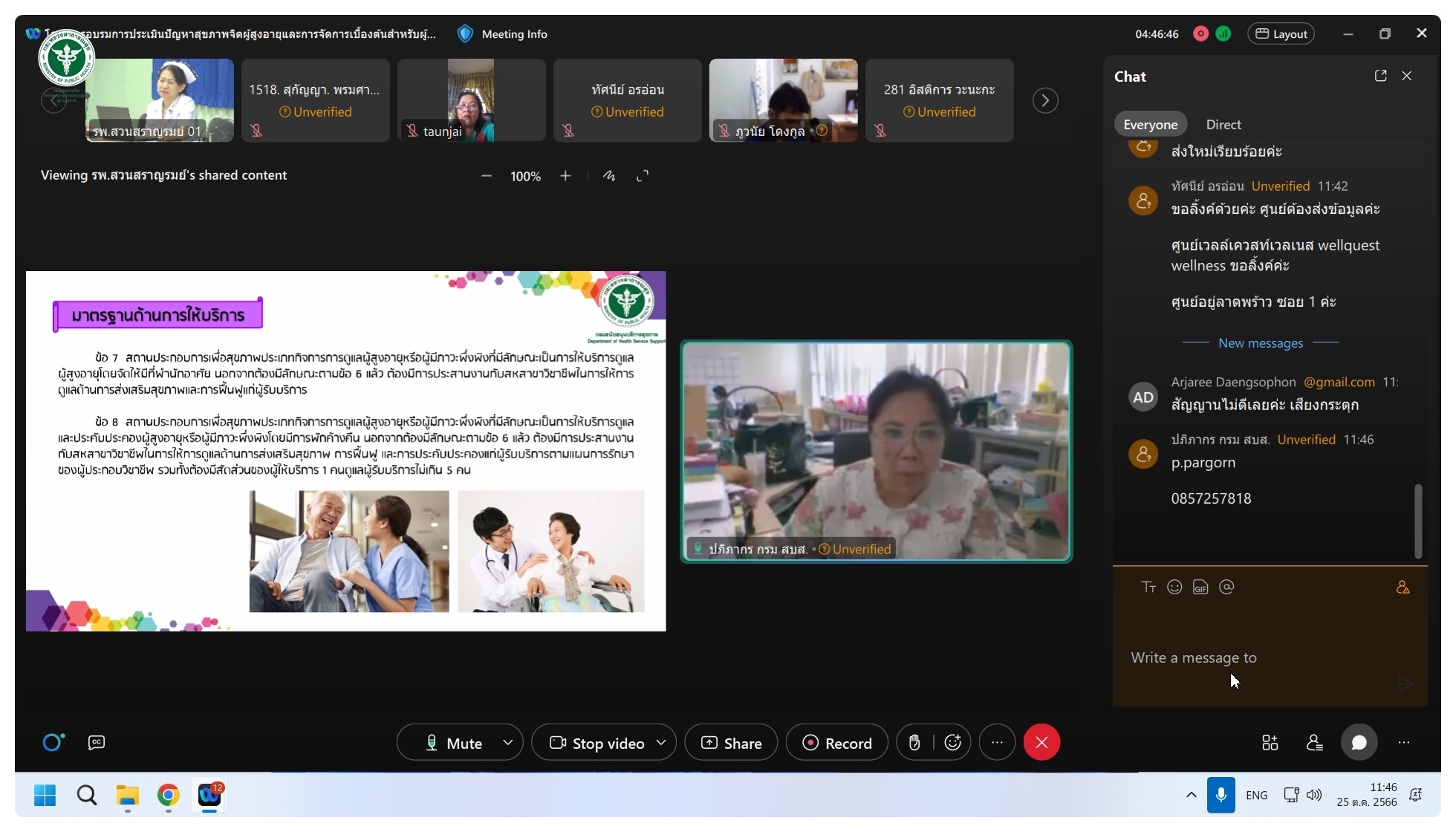Zoom out shared content with minus
Image resolution: width=1456 pixels, height=832 pixels.
click(487, 176)
